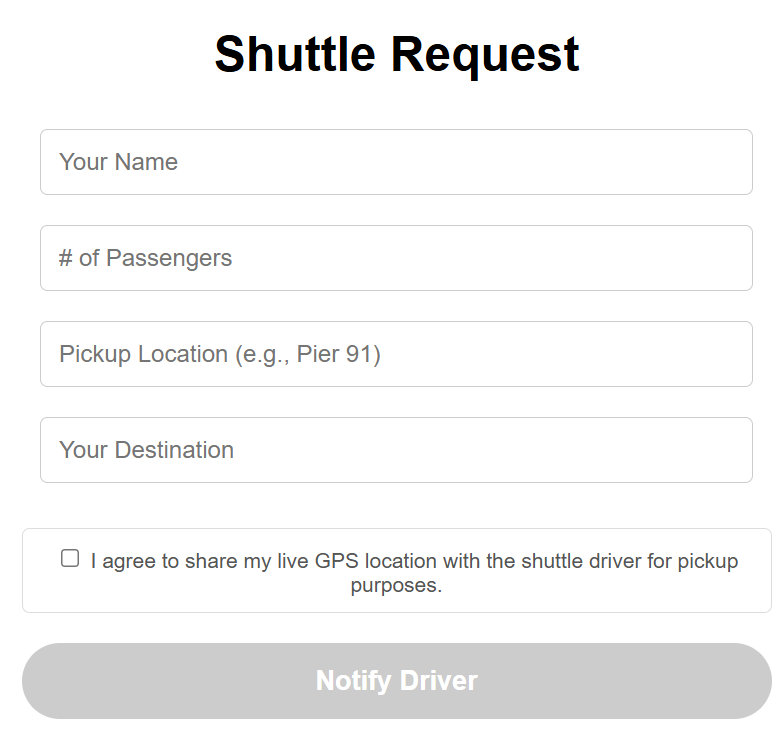
Task: Click the Your Name input field
Action: 396,162
